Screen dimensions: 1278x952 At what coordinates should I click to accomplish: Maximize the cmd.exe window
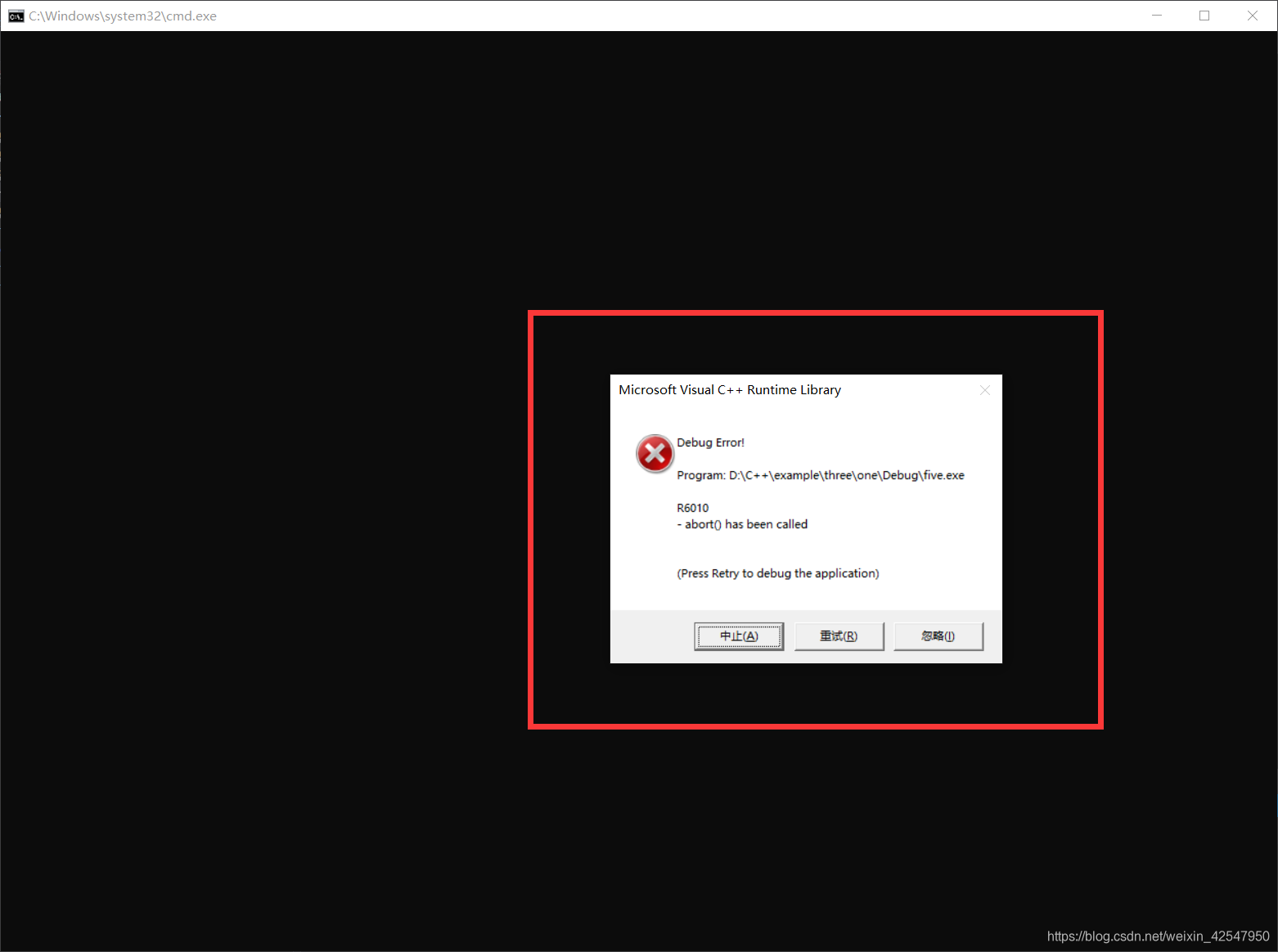pyautogui.click(x=1204, y=16)
